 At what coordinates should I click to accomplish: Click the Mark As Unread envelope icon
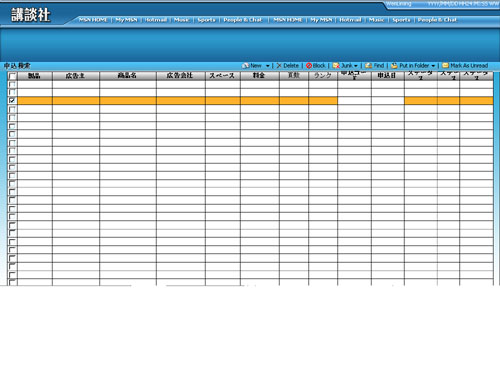click(445, 65)
